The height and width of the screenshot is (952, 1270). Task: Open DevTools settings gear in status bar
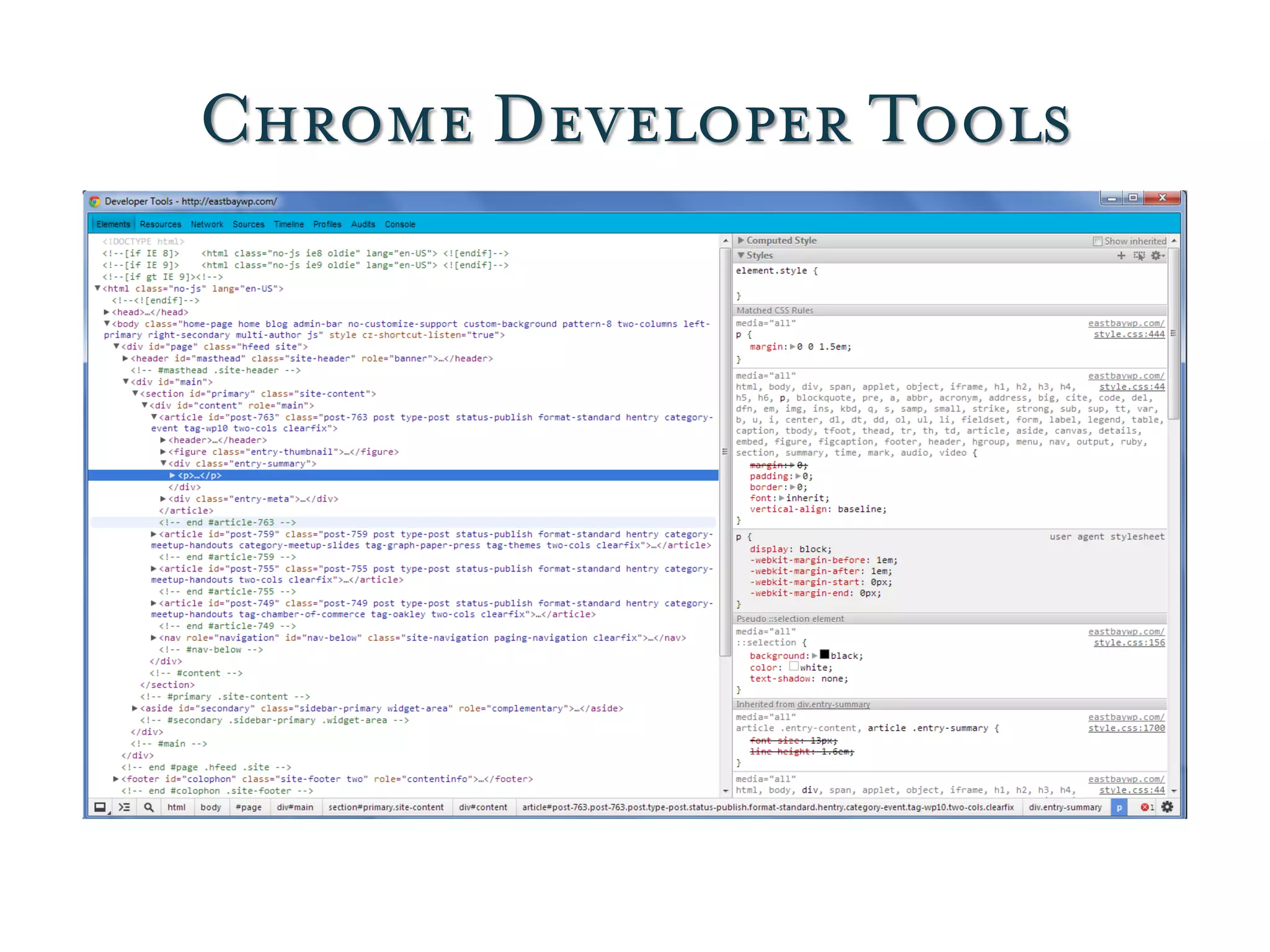(1167, 807)
